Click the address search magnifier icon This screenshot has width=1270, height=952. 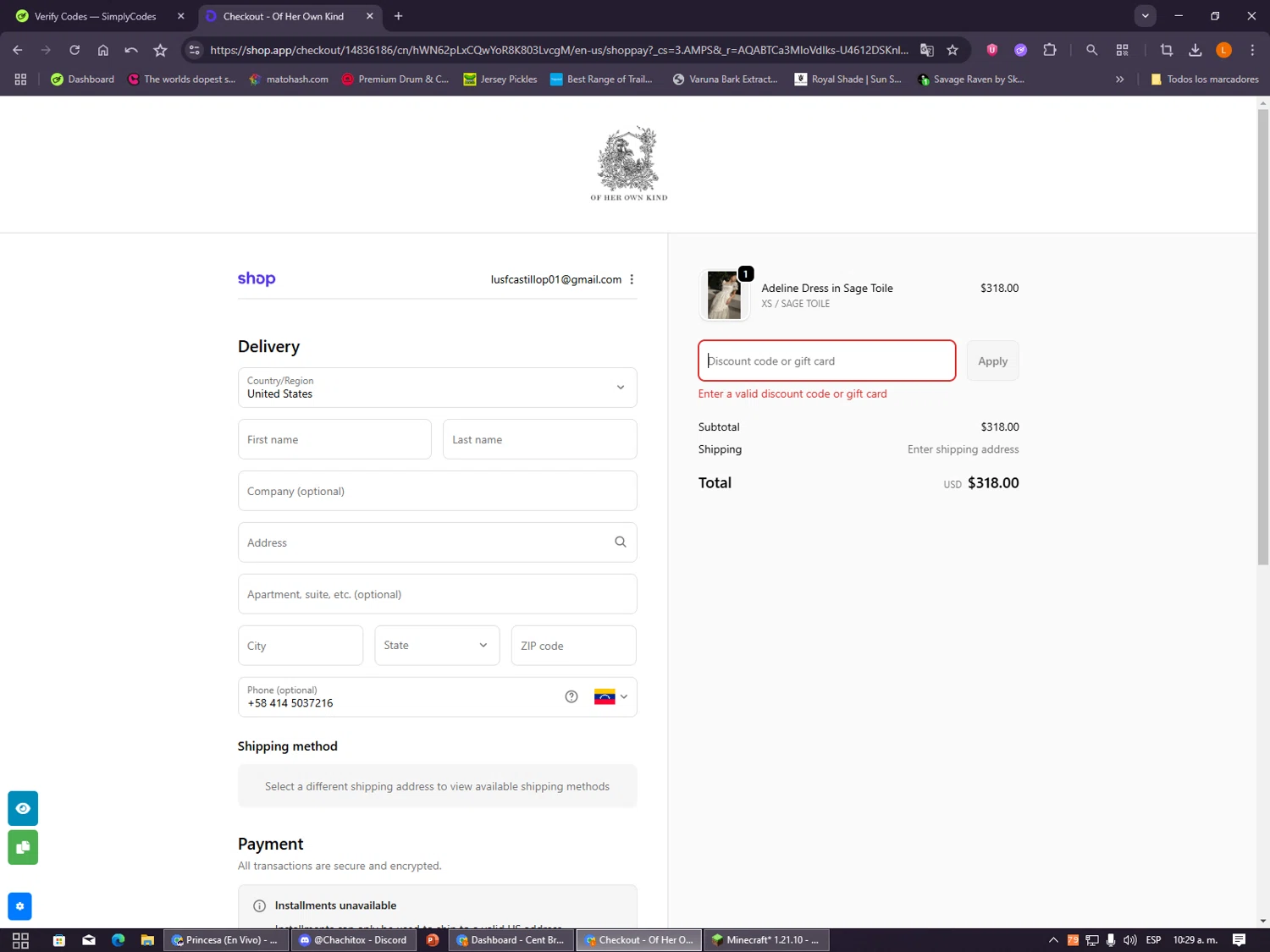(621, 542)
